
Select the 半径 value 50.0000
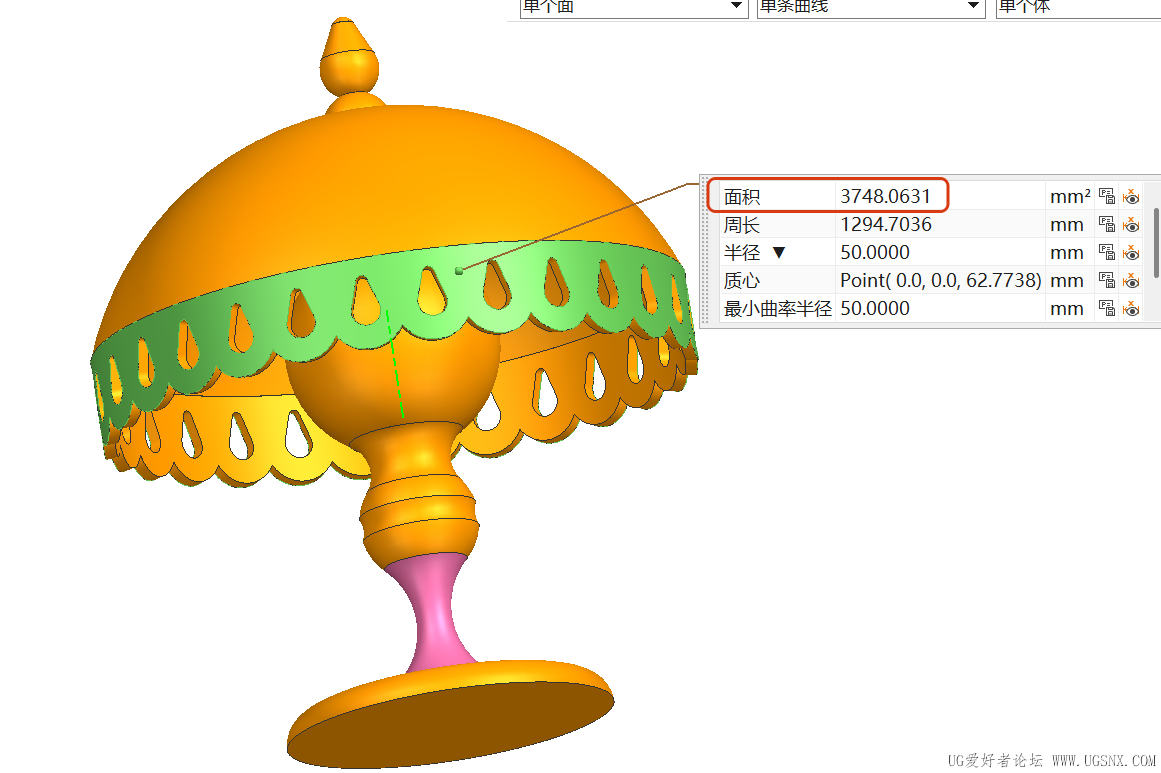[x=874, y=252]
